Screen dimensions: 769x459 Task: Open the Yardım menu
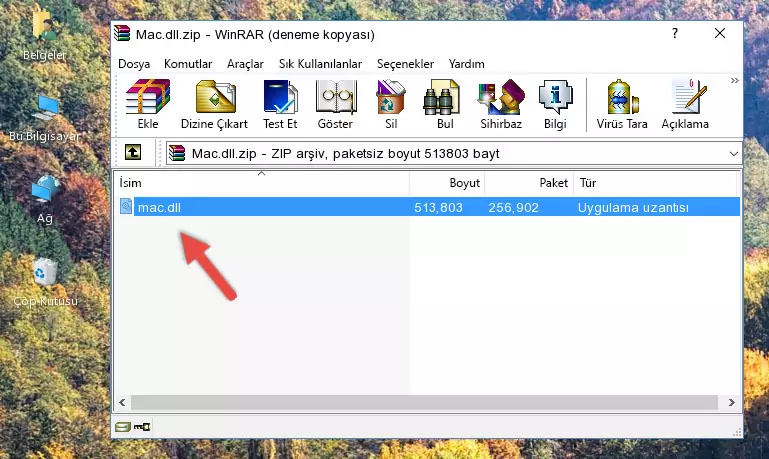coord(466,64)
